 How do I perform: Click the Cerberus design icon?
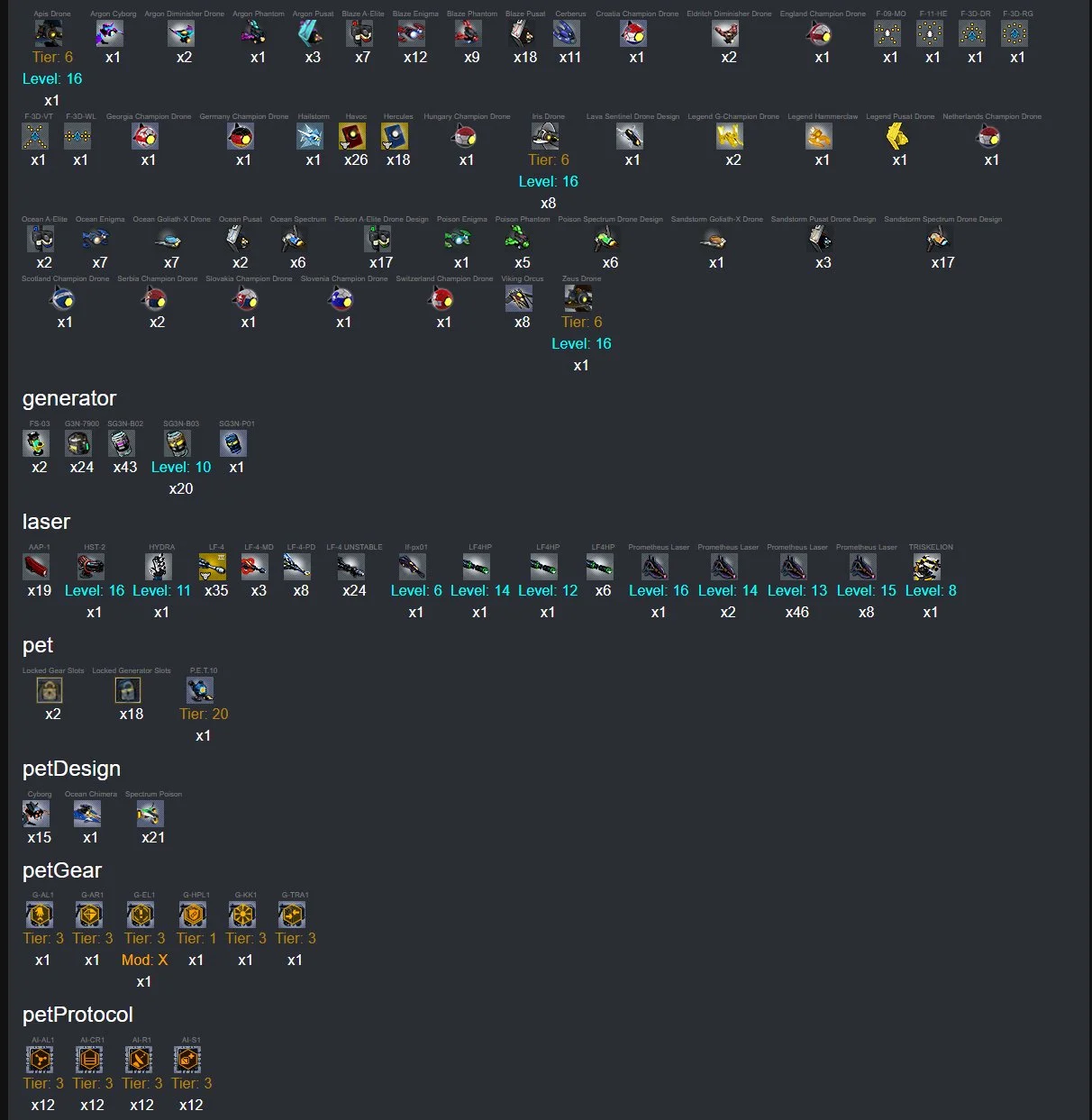pyautogui.click(x=568, y=34)
